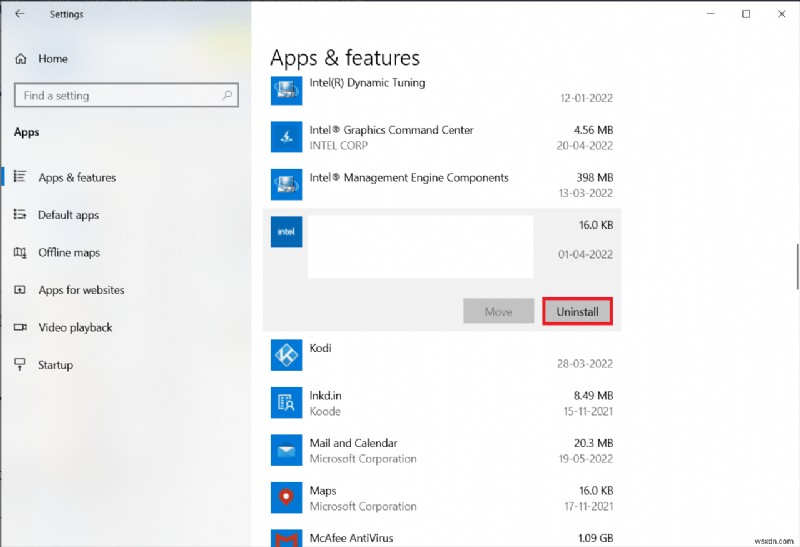800x547 pixels.
Task: Select the McAfee AntiVirus entry name
Action: click(351, 538)
